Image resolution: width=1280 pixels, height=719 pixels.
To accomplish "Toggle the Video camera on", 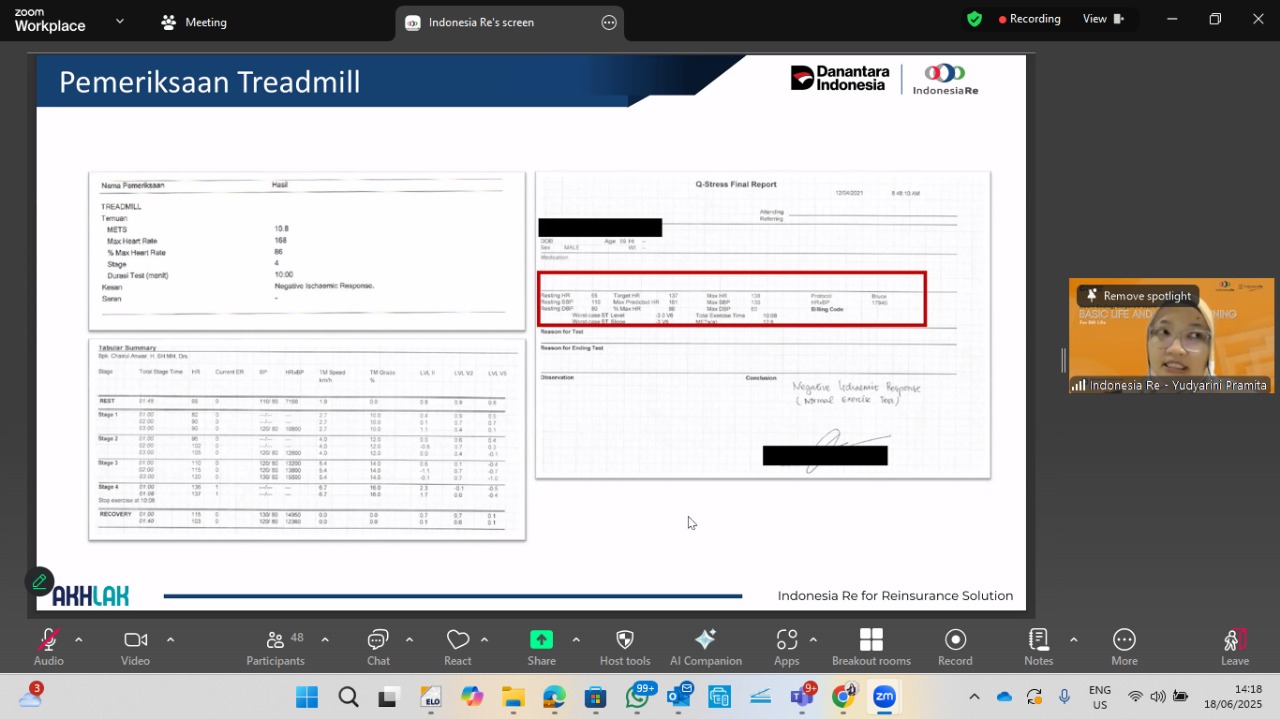I will point(135,640).
